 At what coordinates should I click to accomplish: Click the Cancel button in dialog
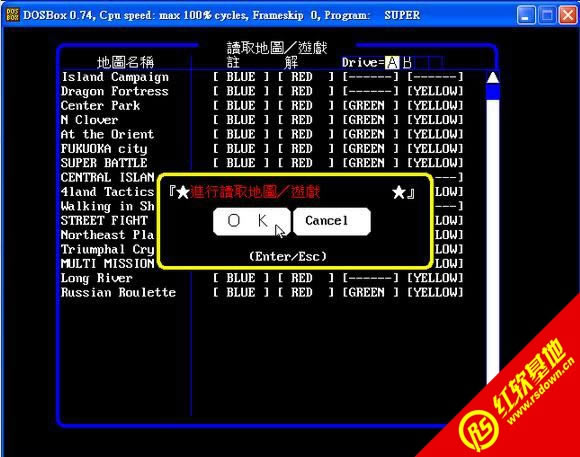(332, 221)
